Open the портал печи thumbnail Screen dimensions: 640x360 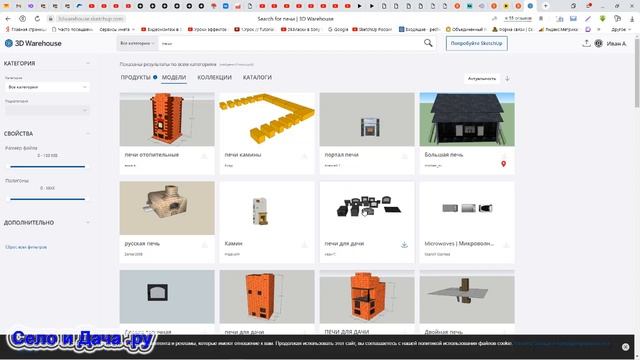(367, 119)
